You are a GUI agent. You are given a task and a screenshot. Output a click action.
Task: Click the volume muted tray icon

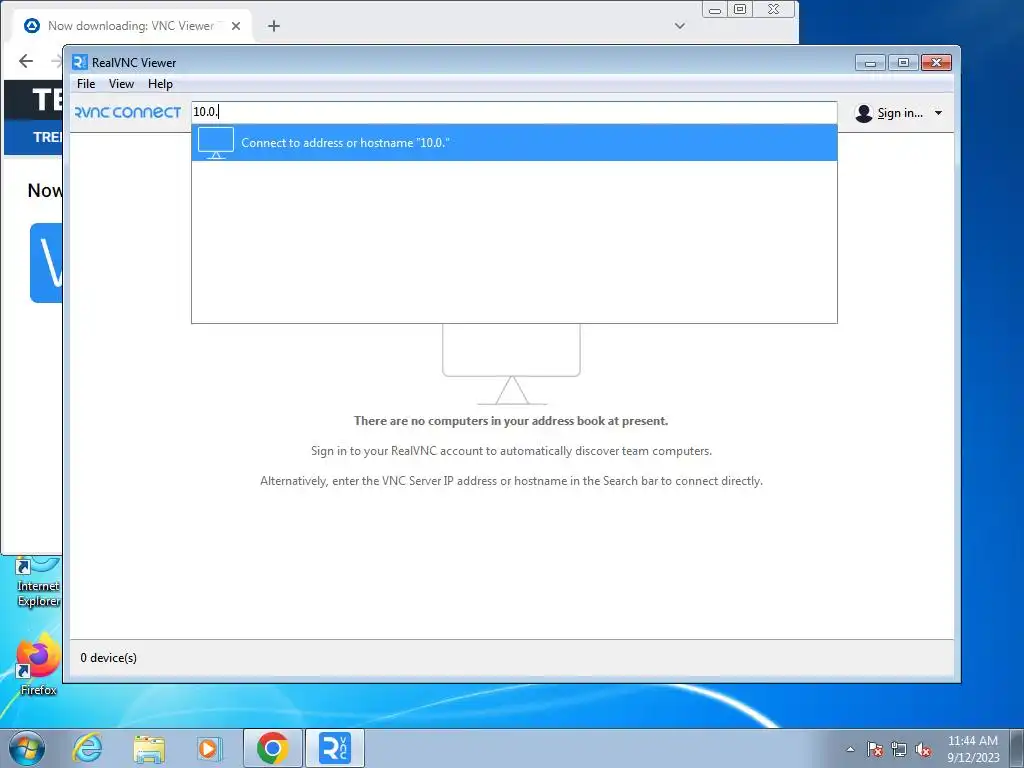pos(923,749)
